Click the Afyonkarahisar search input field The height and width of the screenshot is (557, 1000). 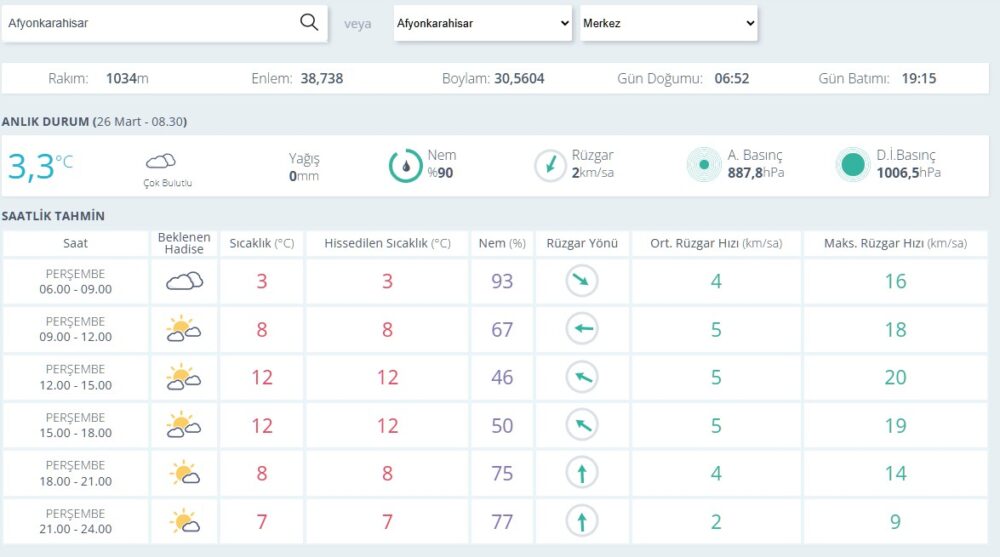(150, 22)
